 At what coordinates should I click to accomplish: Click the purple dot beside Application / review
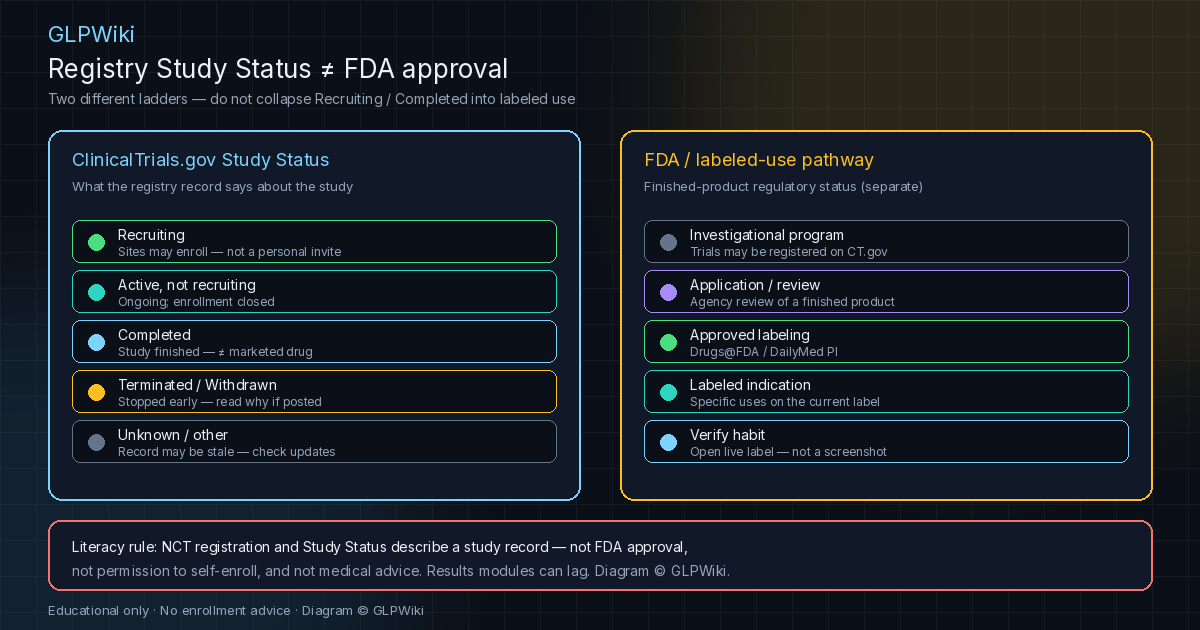pyautogui.click(x=668, y=292)
